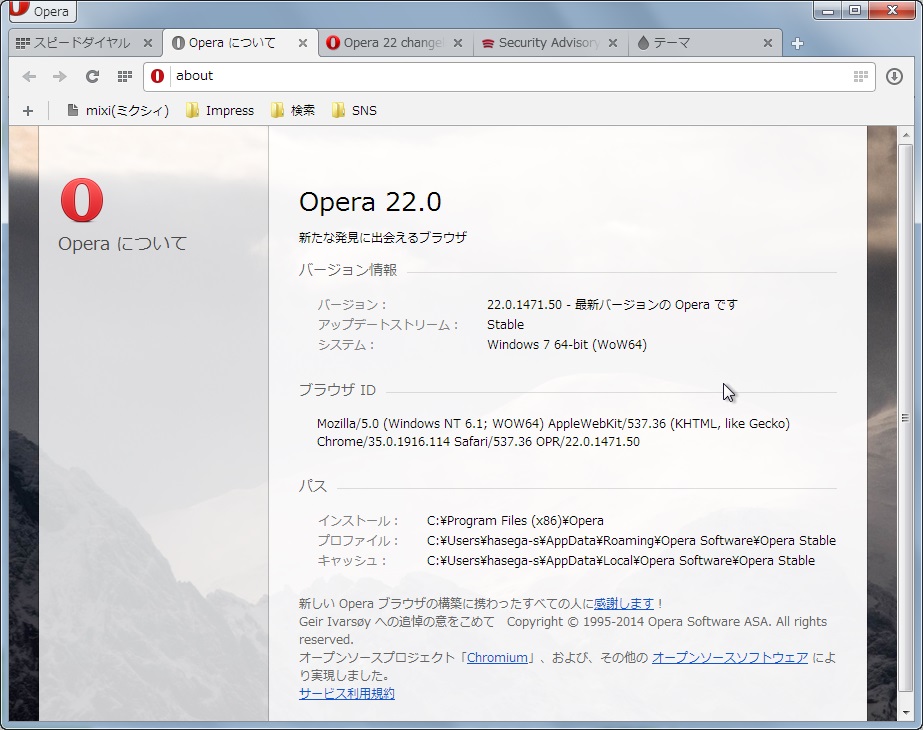Open the Impress bookmarks folder

[x=220, y=110]
